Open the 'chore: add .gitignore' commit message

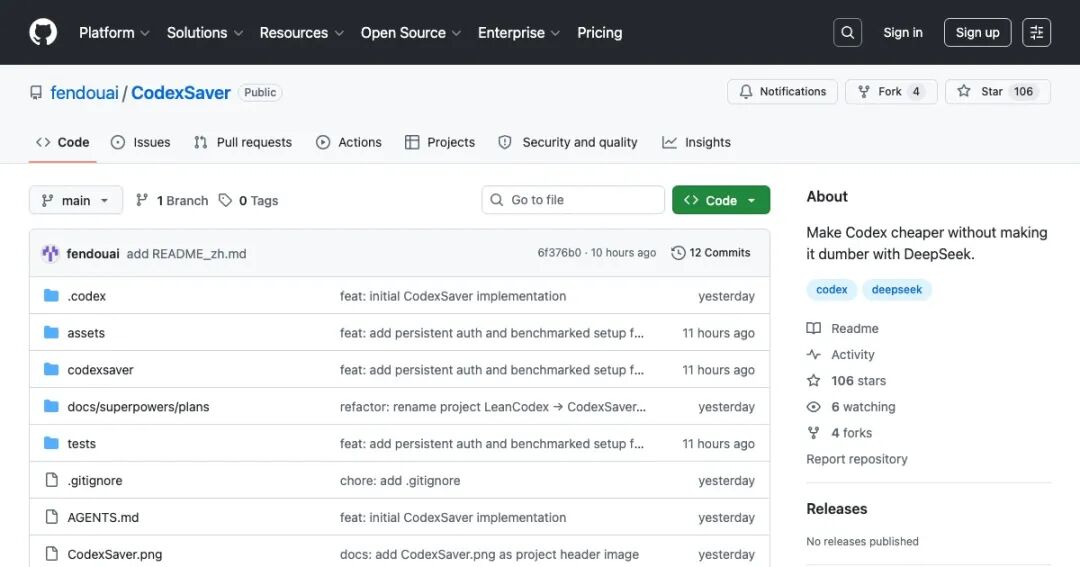coord(399,480)
